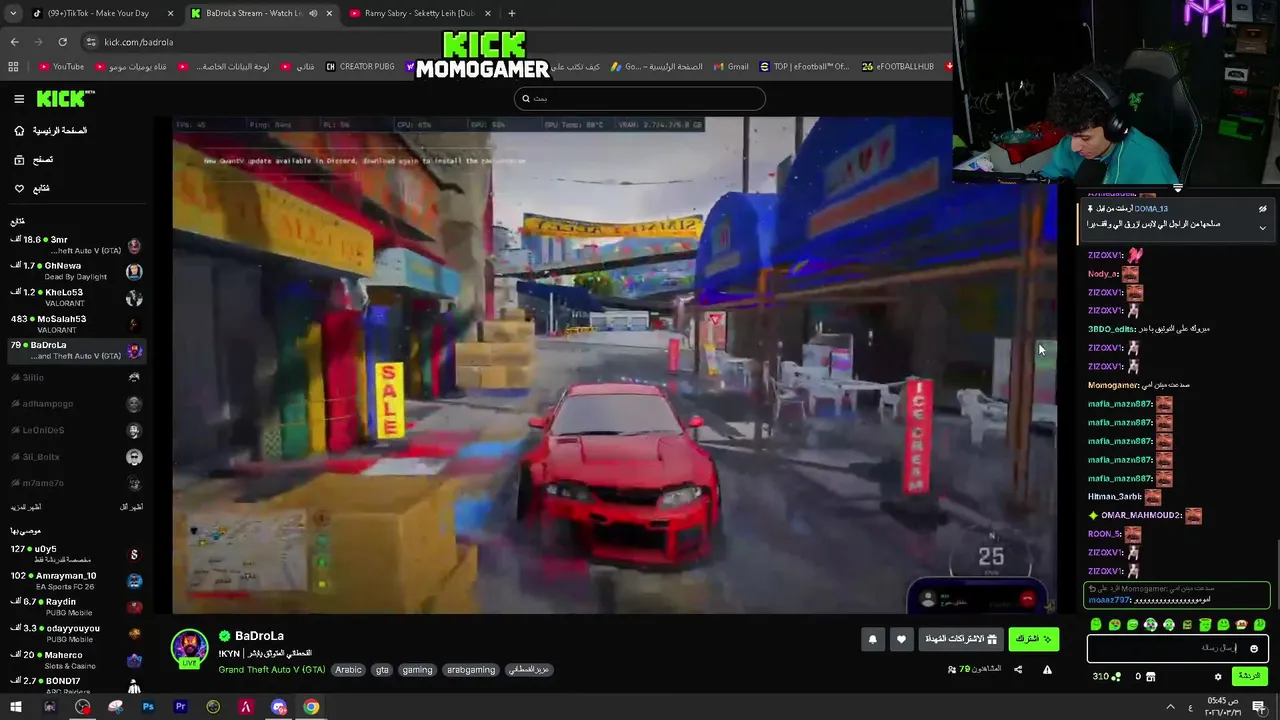The height and width of the screenshot is (720, 1280).
Task: Open offline adhampogo channel
Action: click(x=76, y=404)
